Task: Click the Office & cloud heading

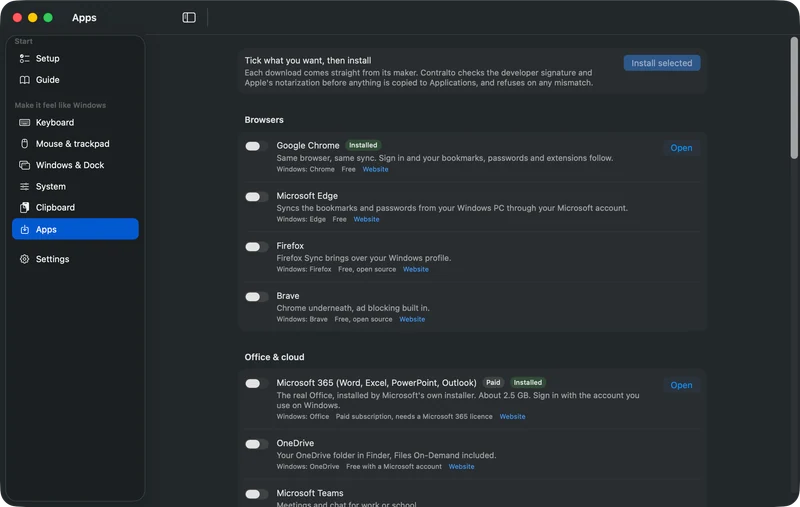Action: [274, 357]
